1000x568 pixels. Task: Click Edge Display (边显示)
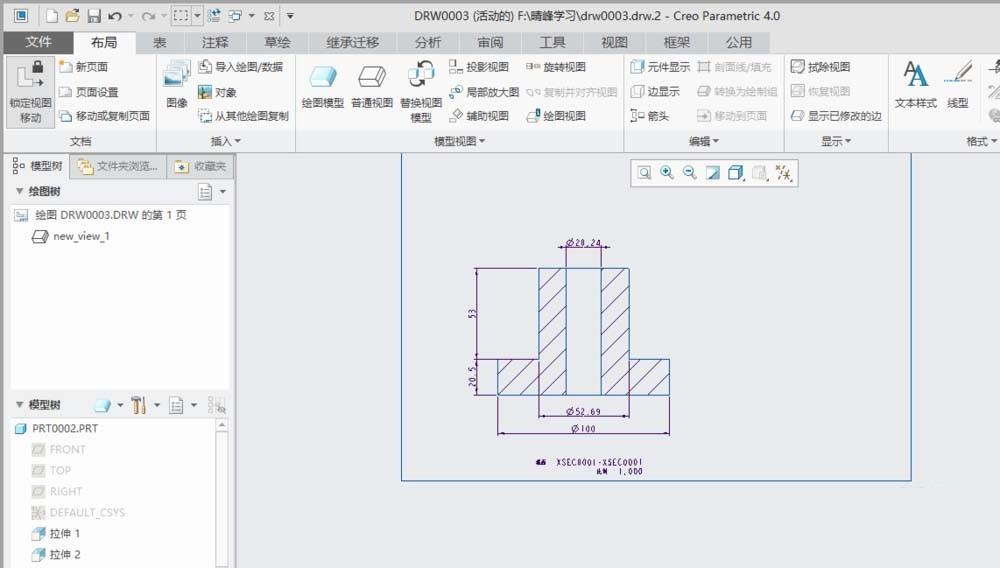click(655, 92)
